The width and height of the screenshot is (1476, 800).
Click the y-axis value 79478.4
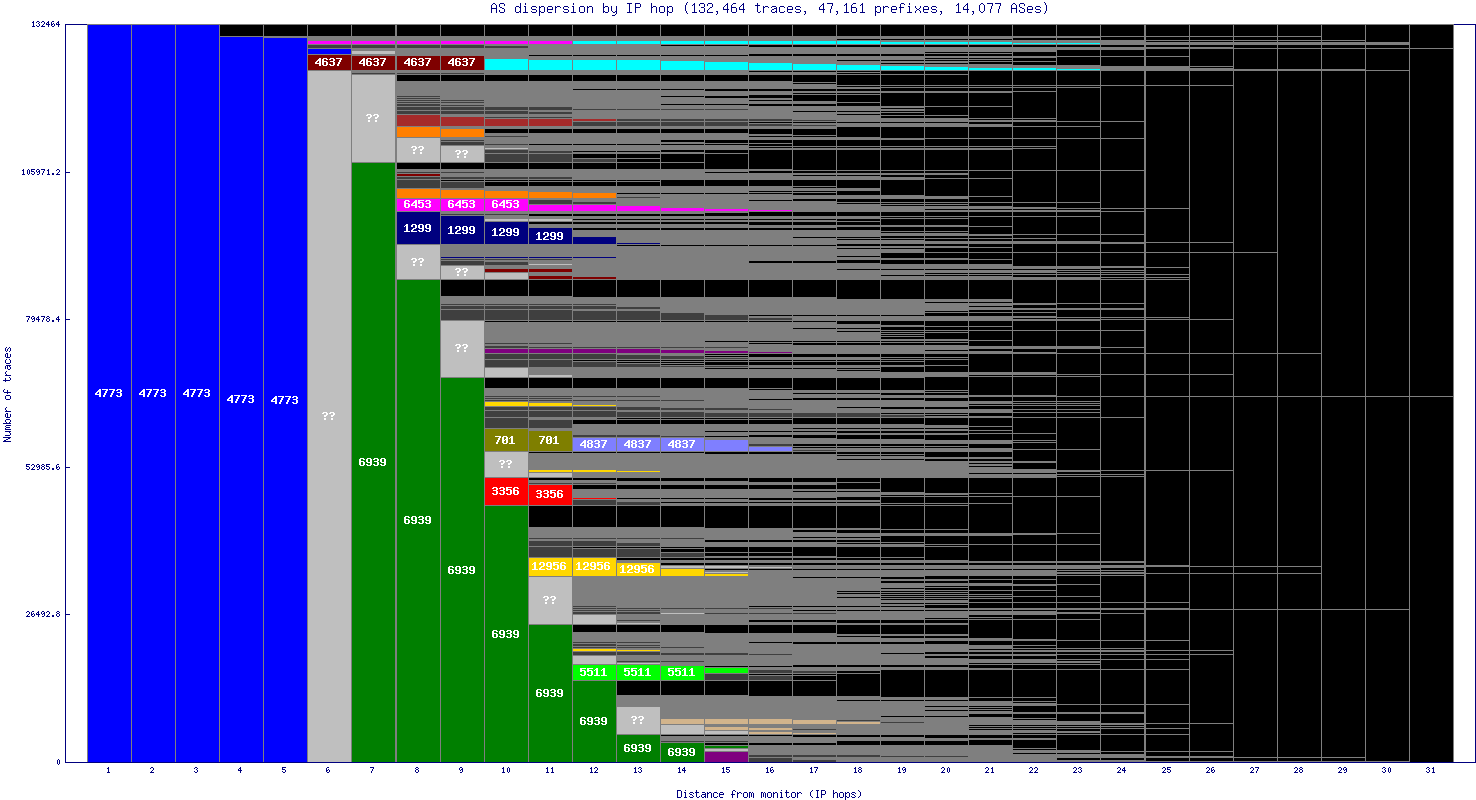43,319
